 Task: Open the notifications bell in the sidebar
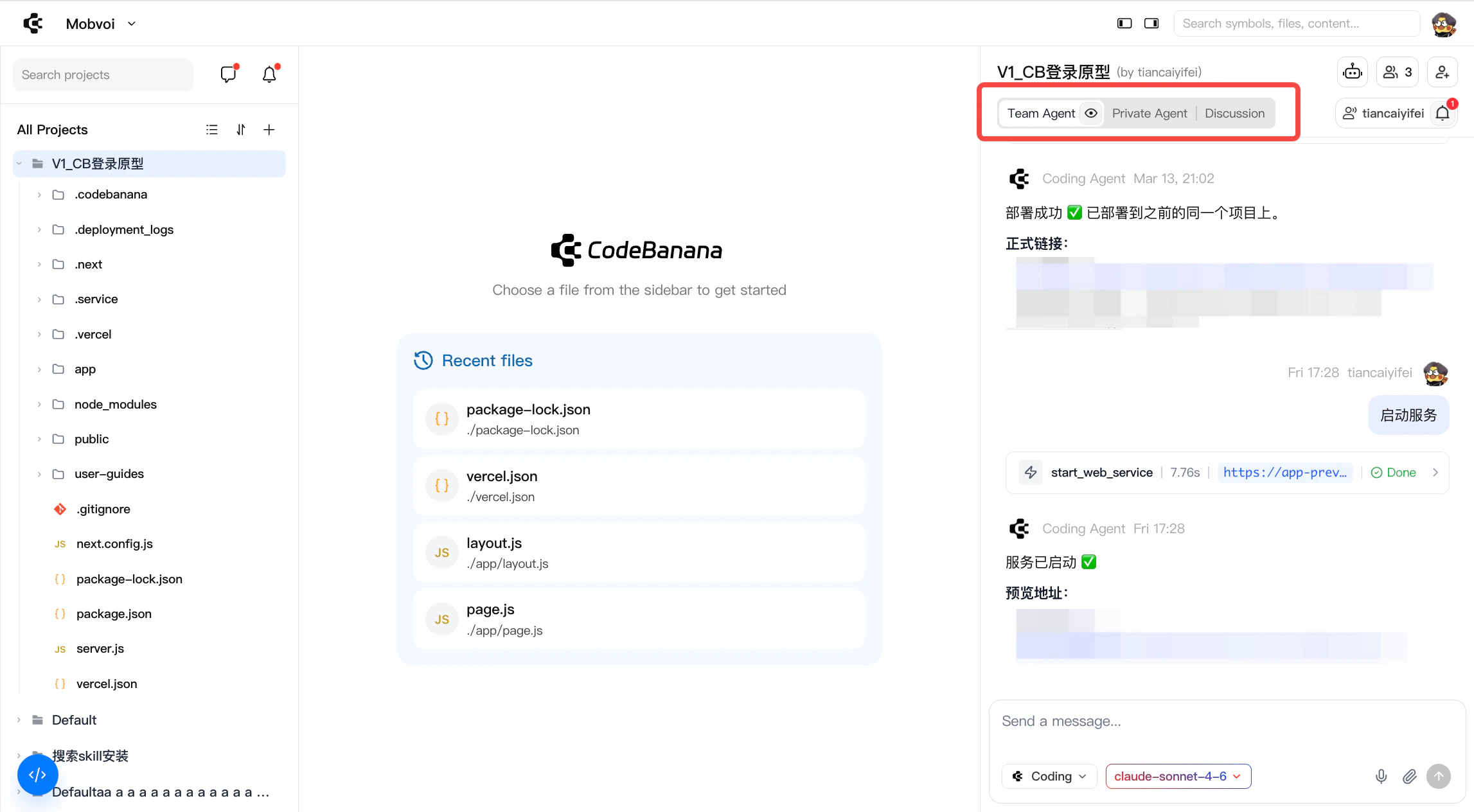click(269, 75)
